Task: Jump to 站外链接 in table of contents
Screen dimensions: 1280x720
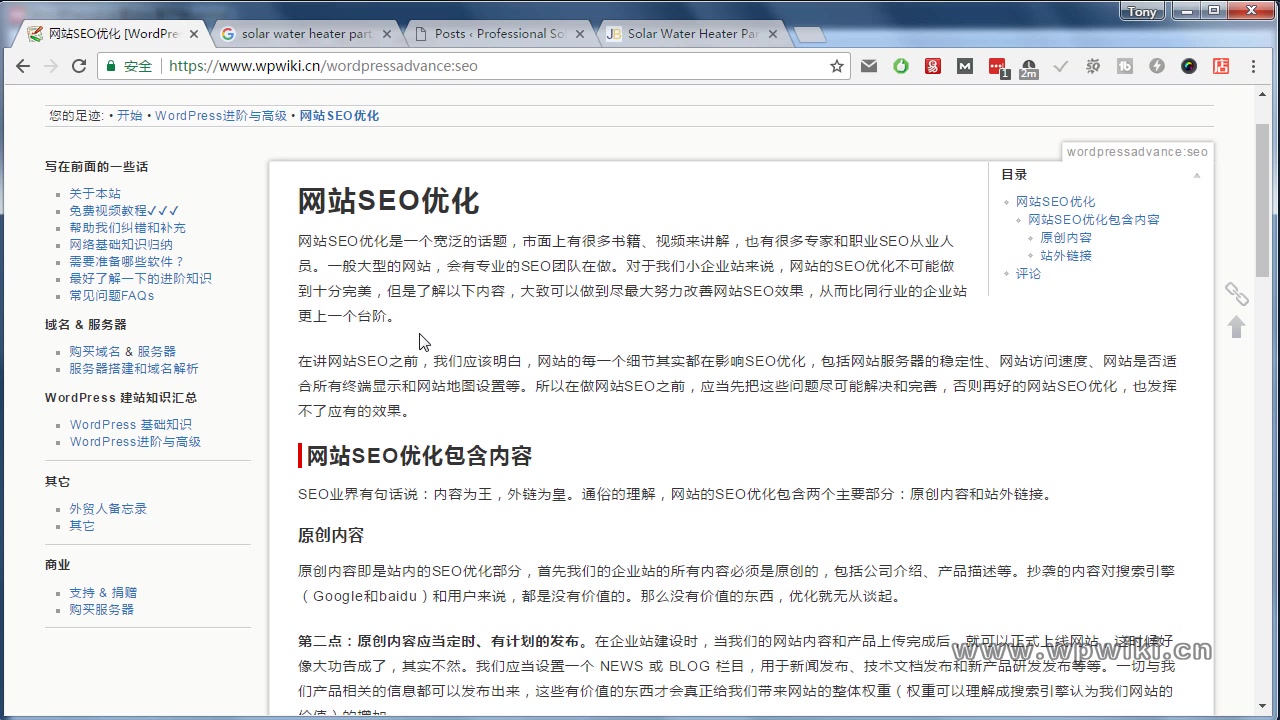Action: pos(1066,256)
